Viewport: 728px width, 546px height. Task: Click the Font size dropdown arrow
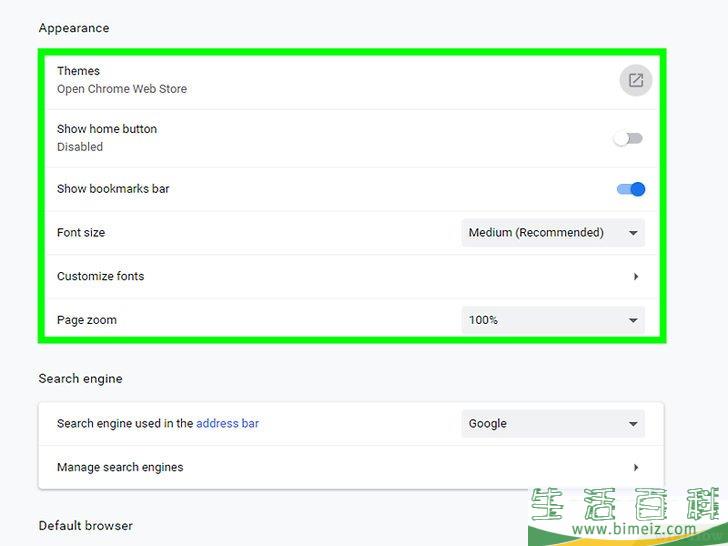(633, 233)
